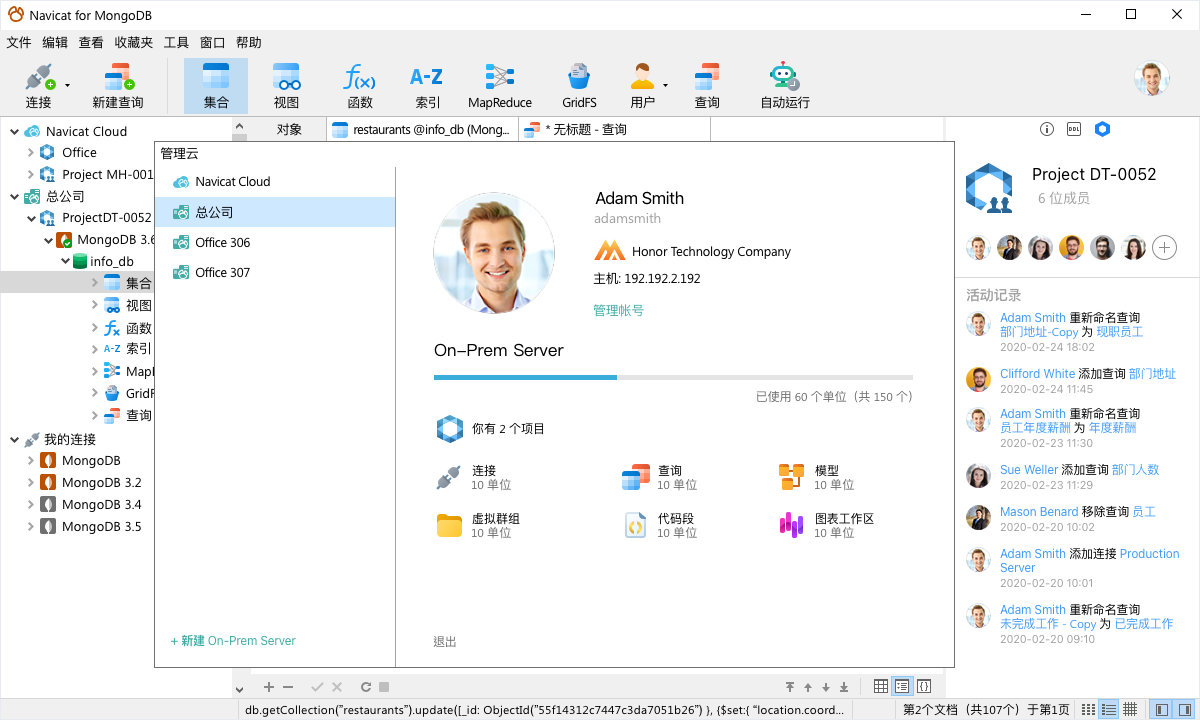Add a member with the plus circle

click(1163, 248)
